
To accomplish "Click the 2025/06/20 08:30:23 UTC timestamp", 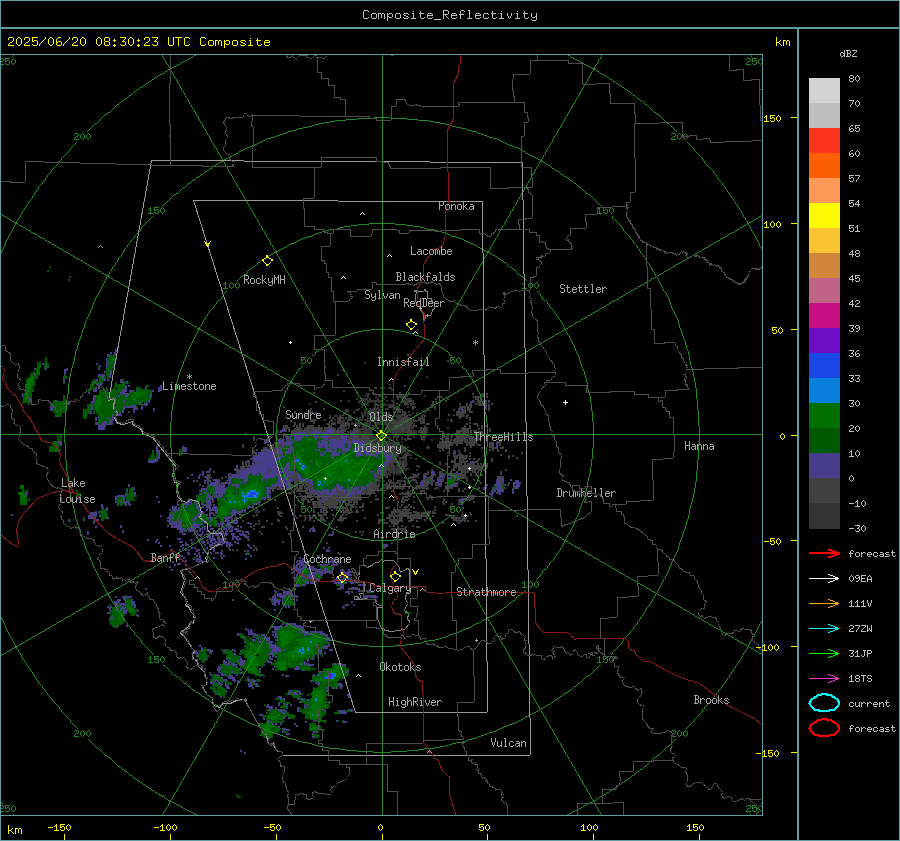I will coord(99,42).
